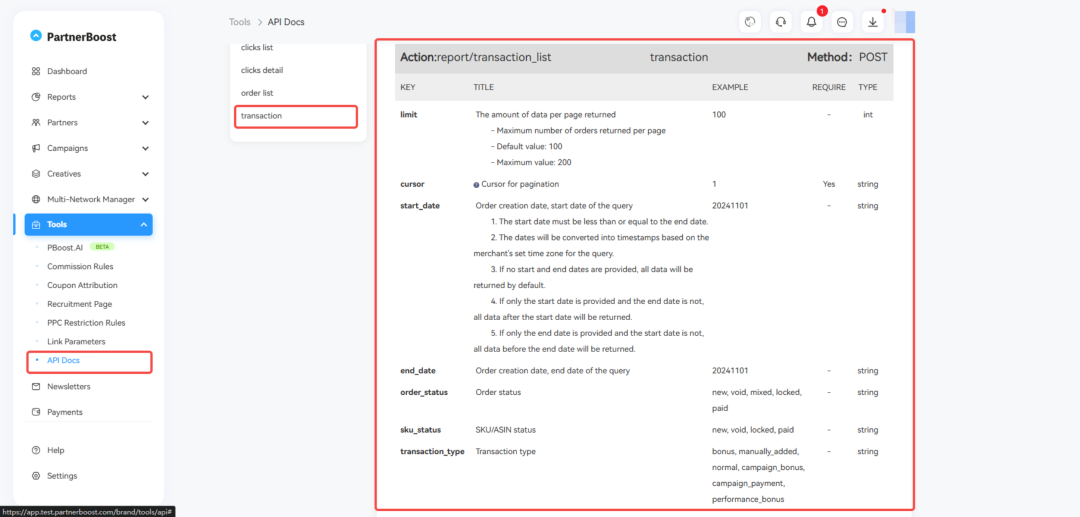1080x517 pixels.
Task: Click the Action:report/transaction_list header text
Action: pos(475,57)
